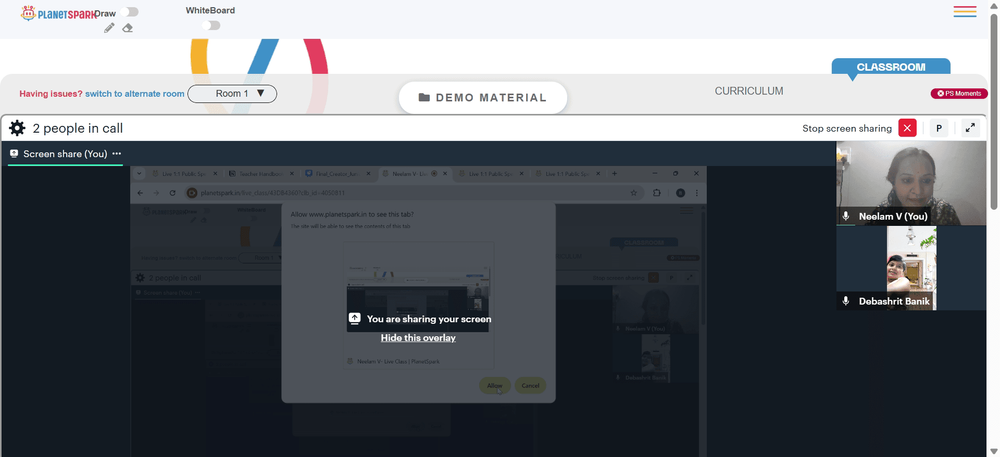Select the 'Screen share (You)' tab
Screen dimensions: 1000x457
pyautogui.click(x=65, y=154)
